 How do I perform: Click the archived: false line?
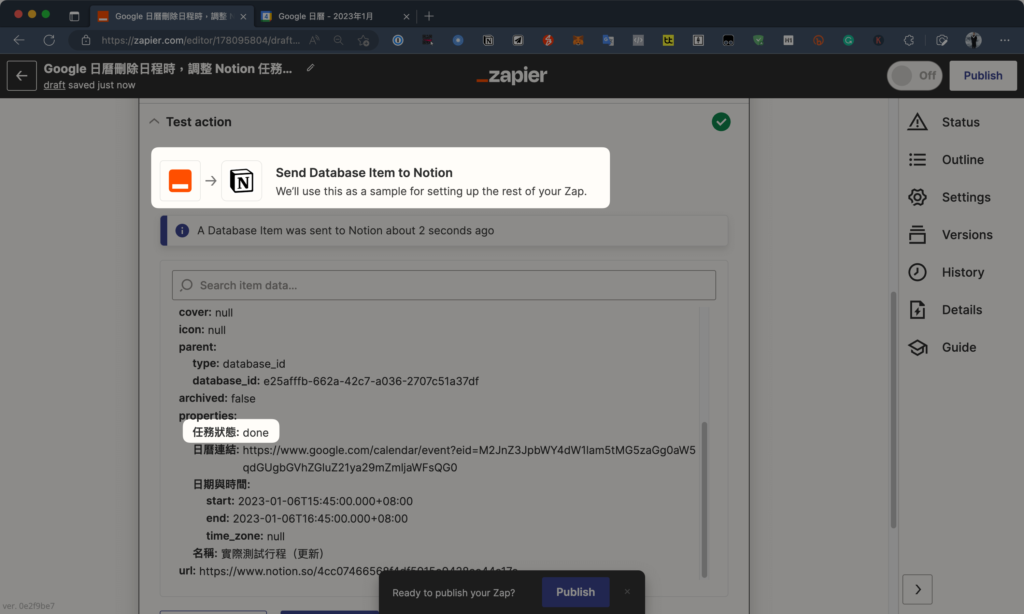coord(217,398)
